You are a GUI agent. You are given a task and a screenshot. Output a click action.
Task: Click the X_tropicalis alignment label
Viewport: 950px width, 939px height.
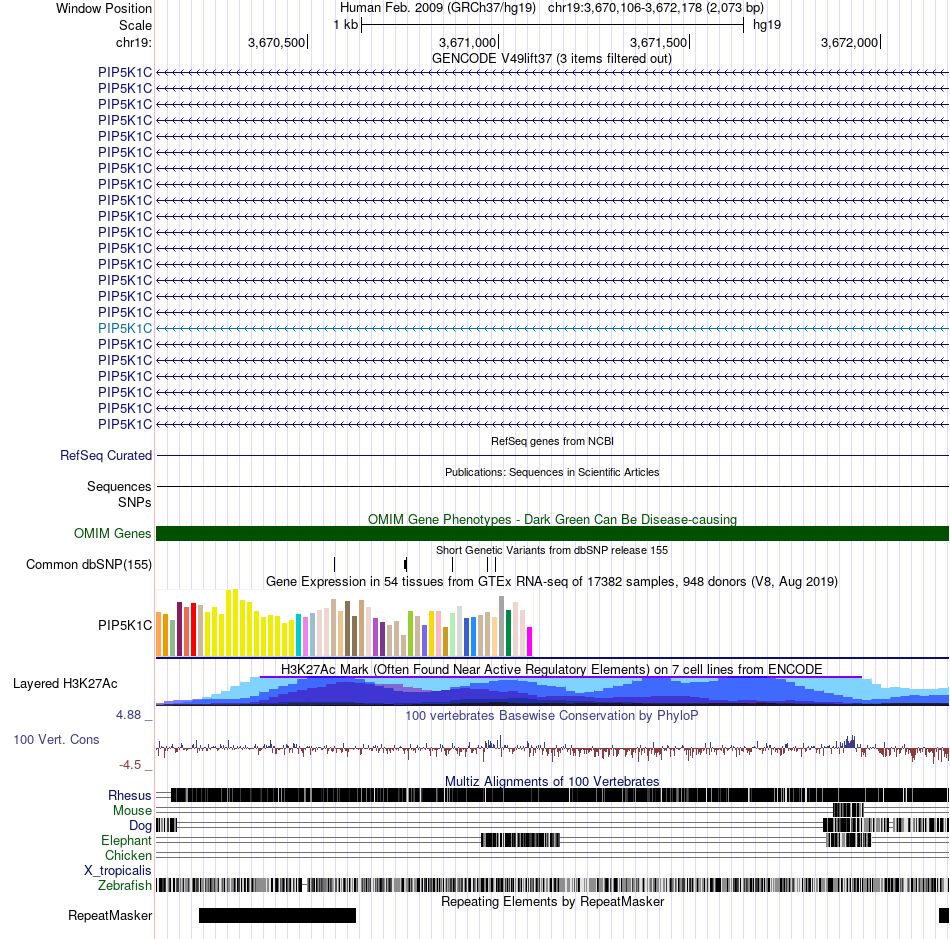coord(118,871)
